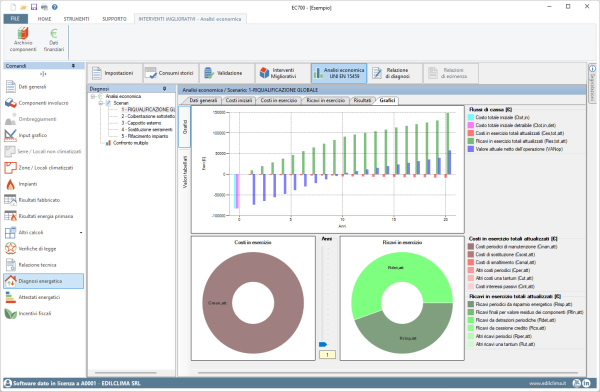The height and width of the screenshot is (392, 600).
Task: Open the FILE menu
Action: pos(15,19)
